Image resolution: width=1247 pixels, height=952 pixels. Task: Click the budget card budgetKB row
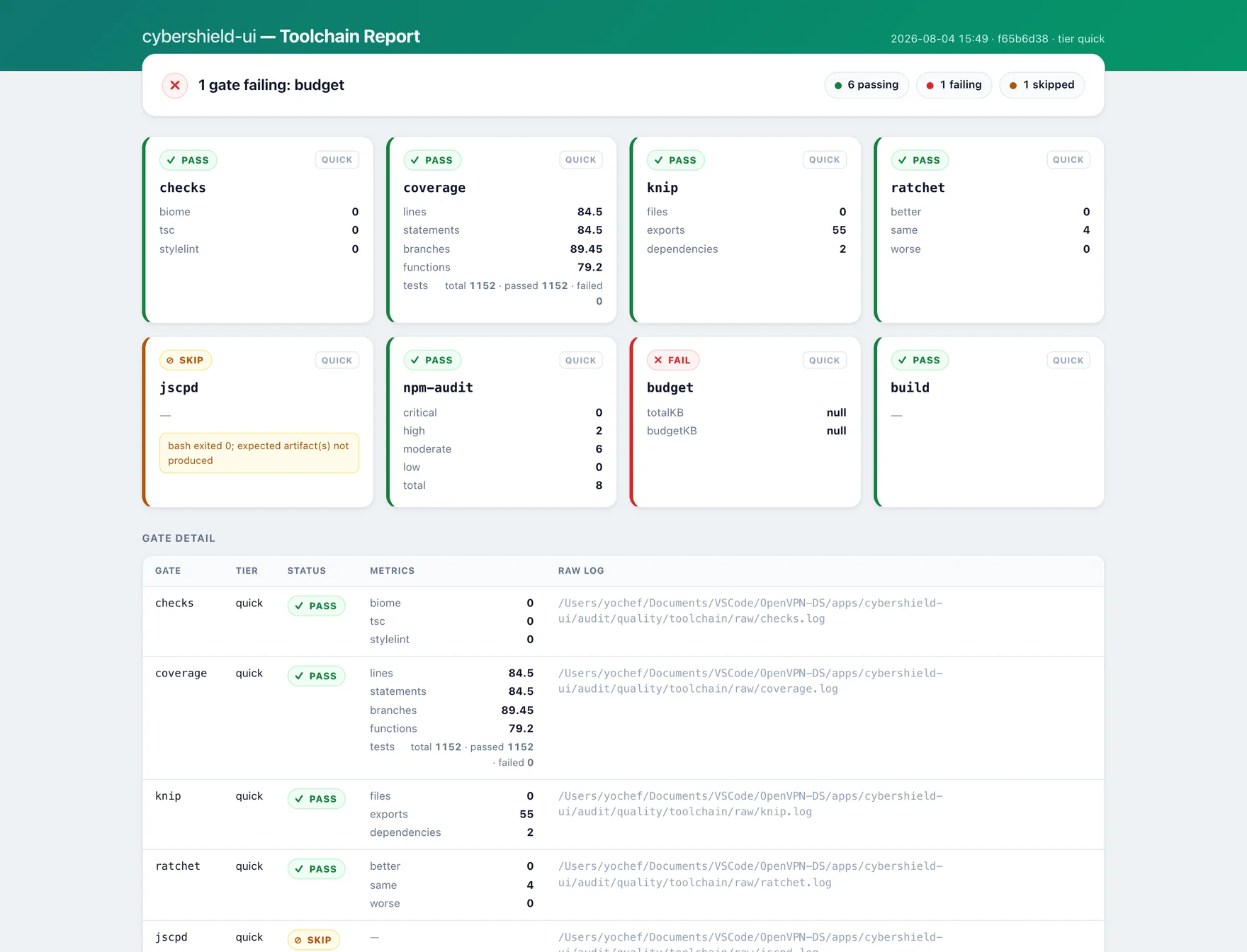[747, 431]
